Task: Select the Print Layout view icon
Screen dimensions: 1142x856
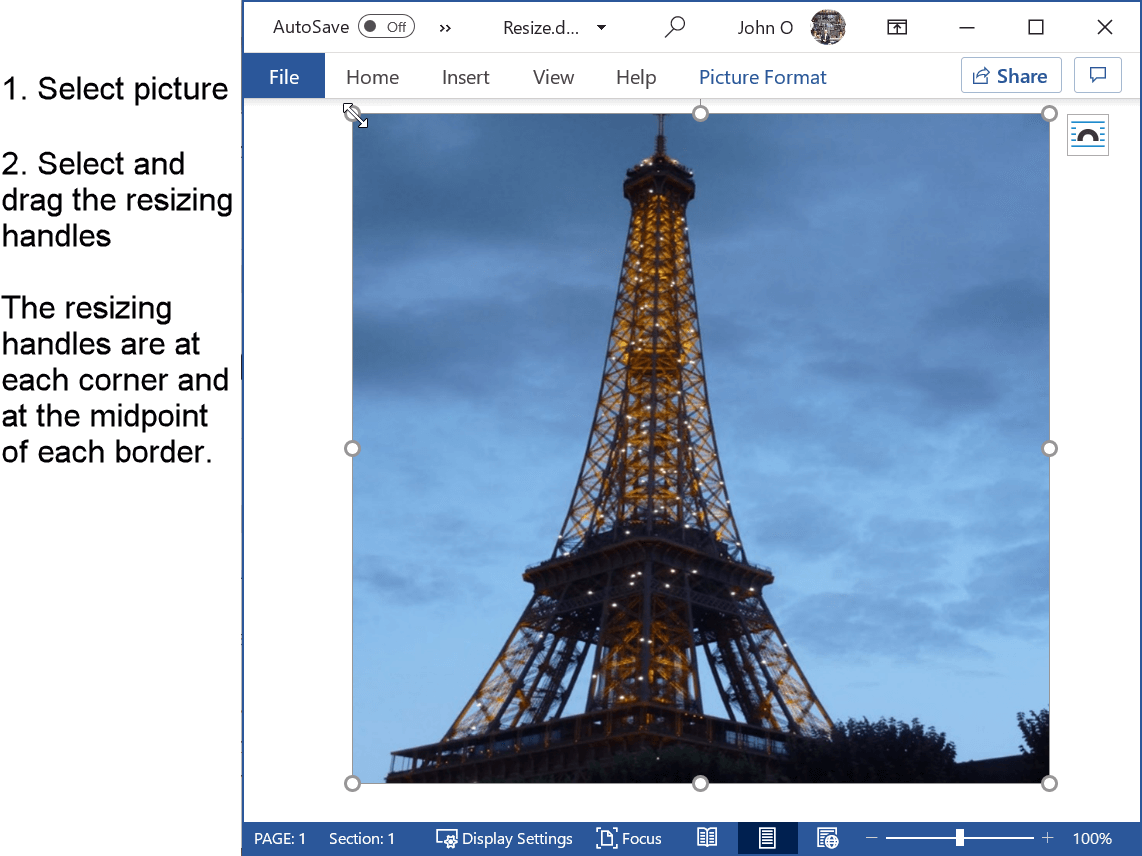Action: (x=766, y=838)
